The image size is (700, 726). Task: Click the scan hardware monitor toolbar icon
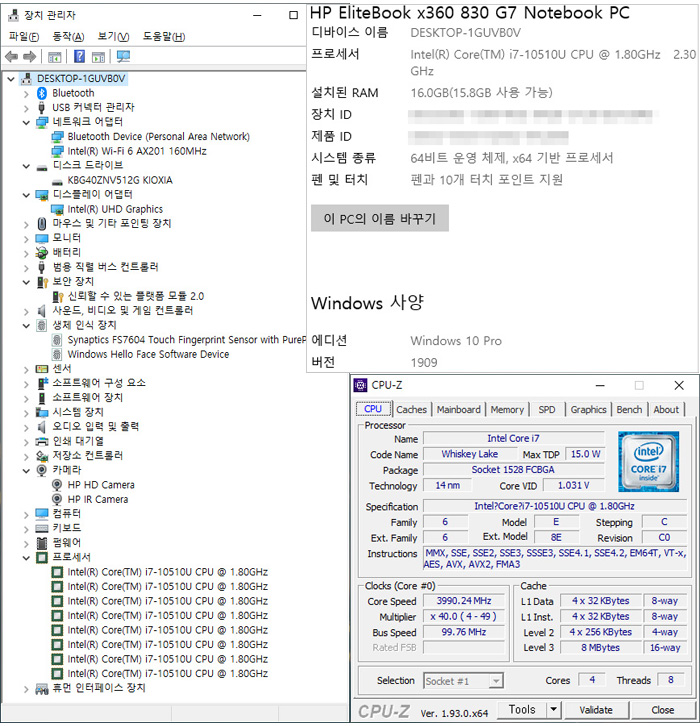pos(123,56)
